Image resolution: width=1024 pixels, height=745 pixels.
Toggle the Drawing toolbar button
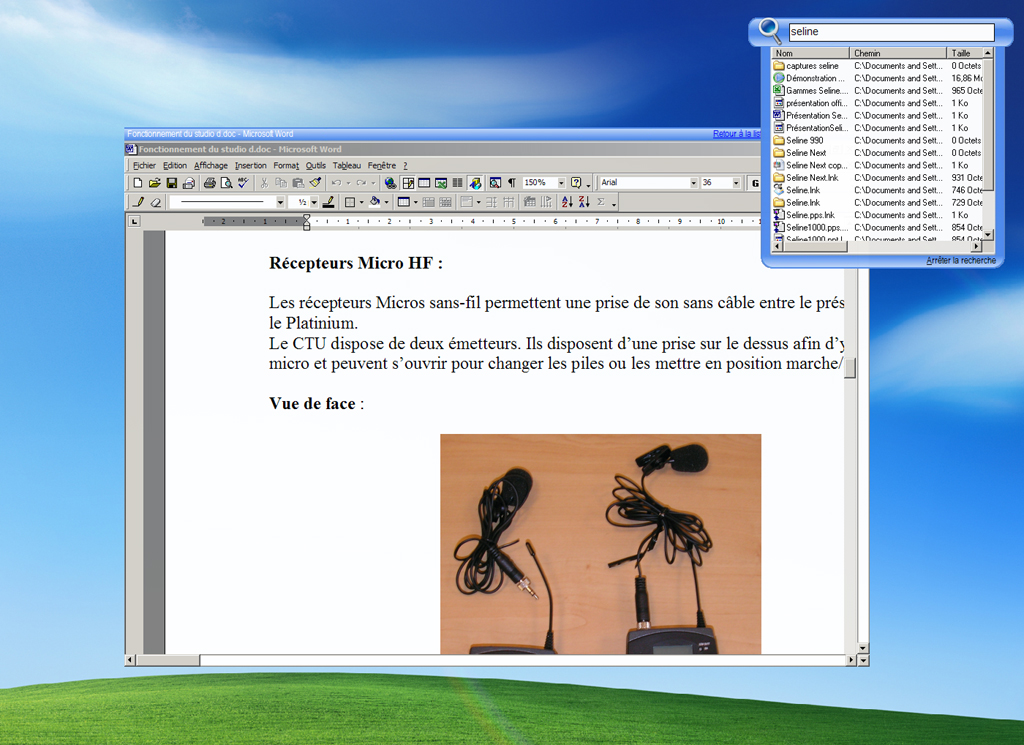[x=475, y=183]
